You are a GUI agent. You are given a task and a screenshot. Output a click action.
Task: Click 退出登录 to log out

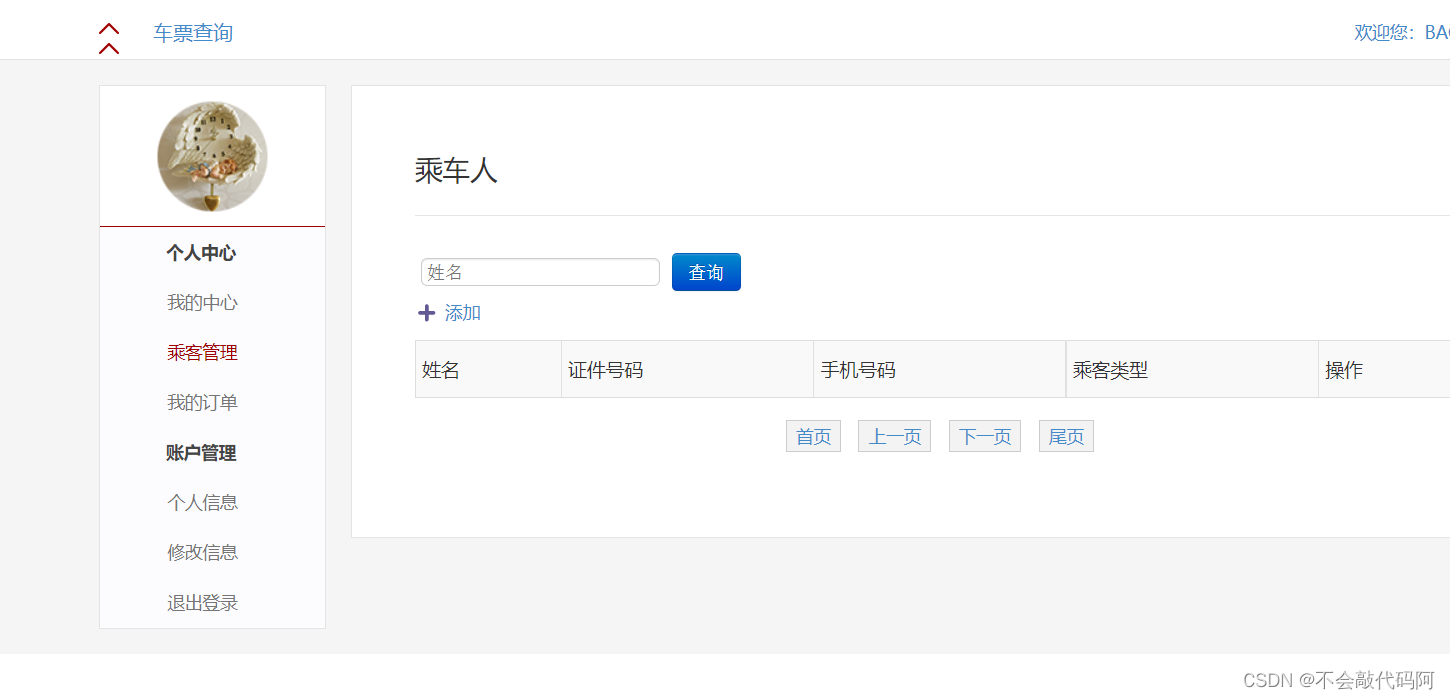click(203, 602)
